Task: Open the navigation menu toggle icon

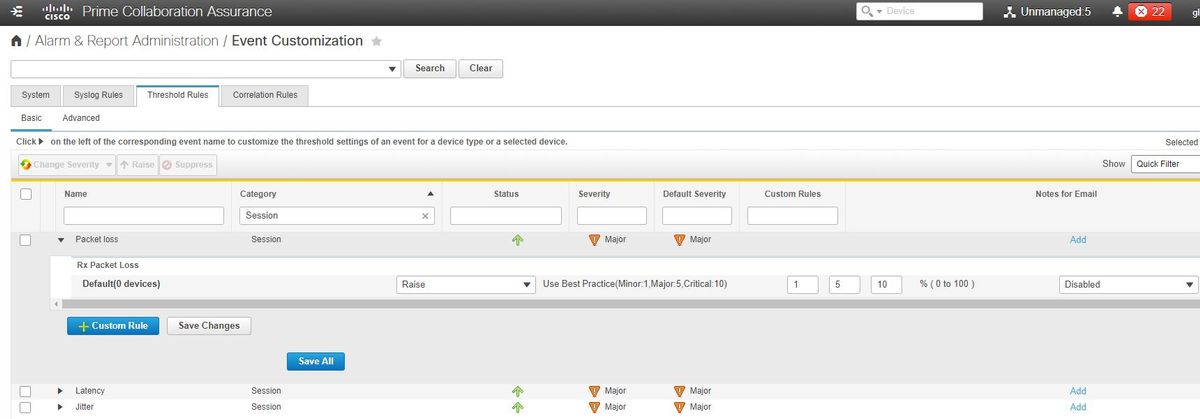Action: (x=17, y=12)
